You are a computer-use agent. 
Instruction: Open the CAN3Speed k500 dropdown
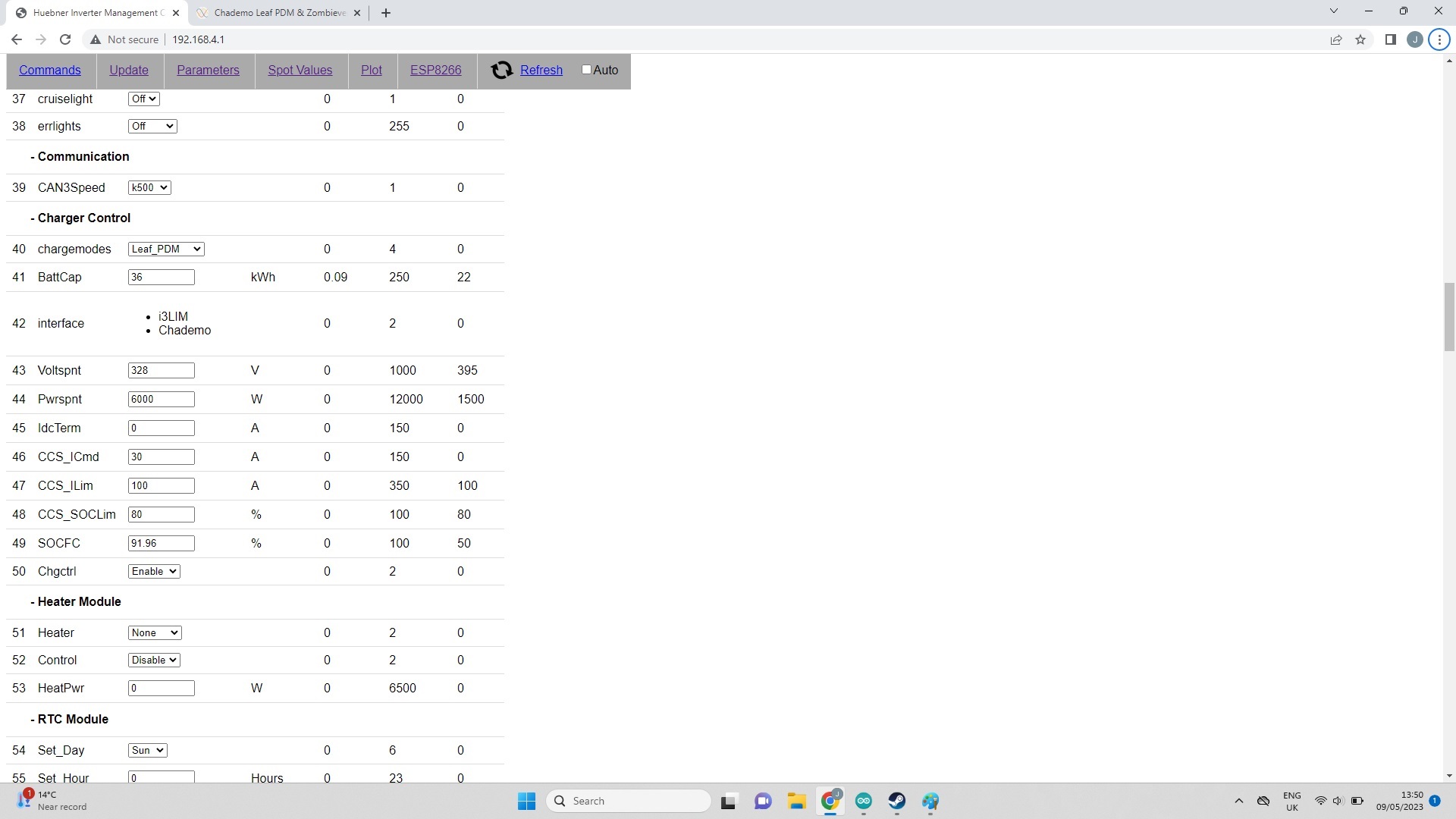[149, 187]
